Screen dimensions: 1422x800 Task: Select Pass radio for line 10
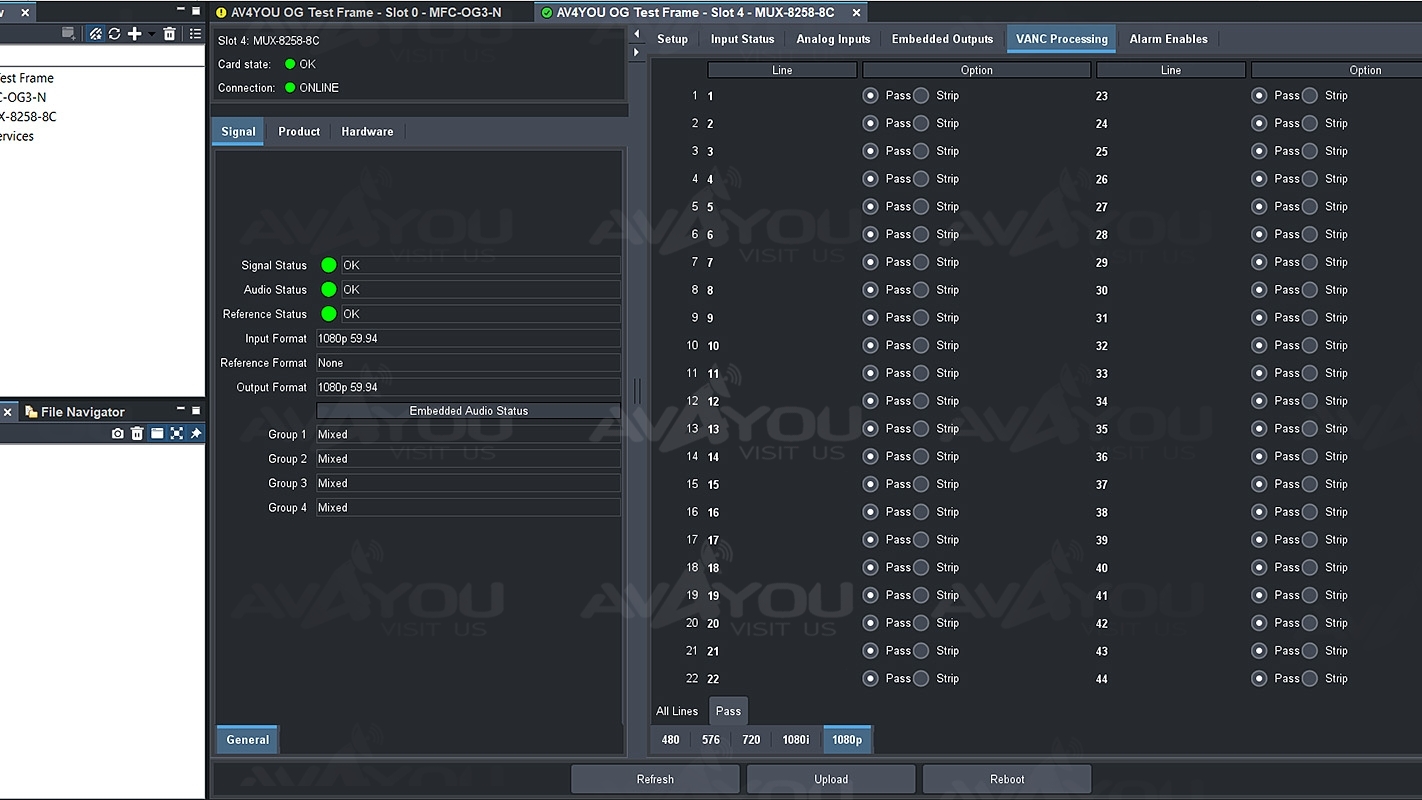871,346
